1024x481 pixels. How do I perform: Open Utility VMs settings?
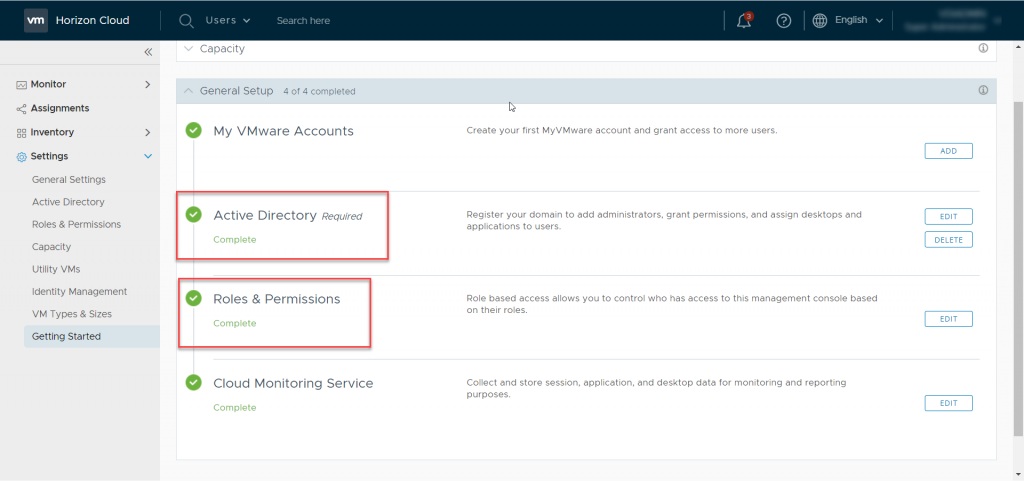pos(56,269)
